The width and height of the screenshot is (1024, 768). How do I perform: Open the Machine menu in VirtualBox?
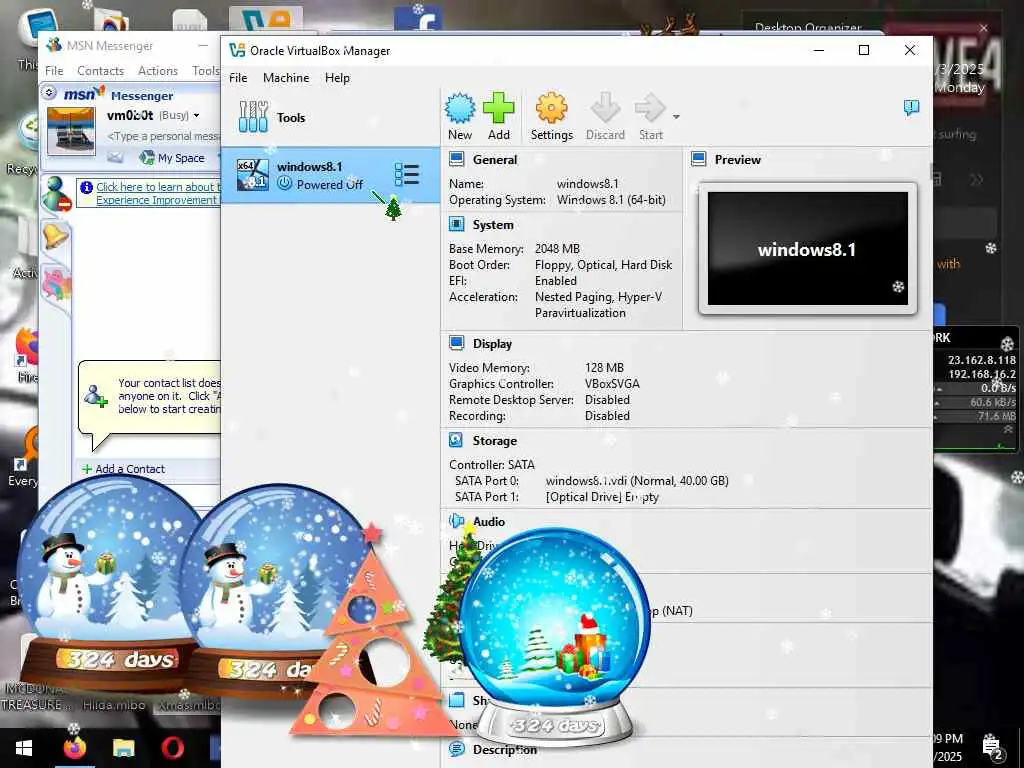tap(286, 78)
